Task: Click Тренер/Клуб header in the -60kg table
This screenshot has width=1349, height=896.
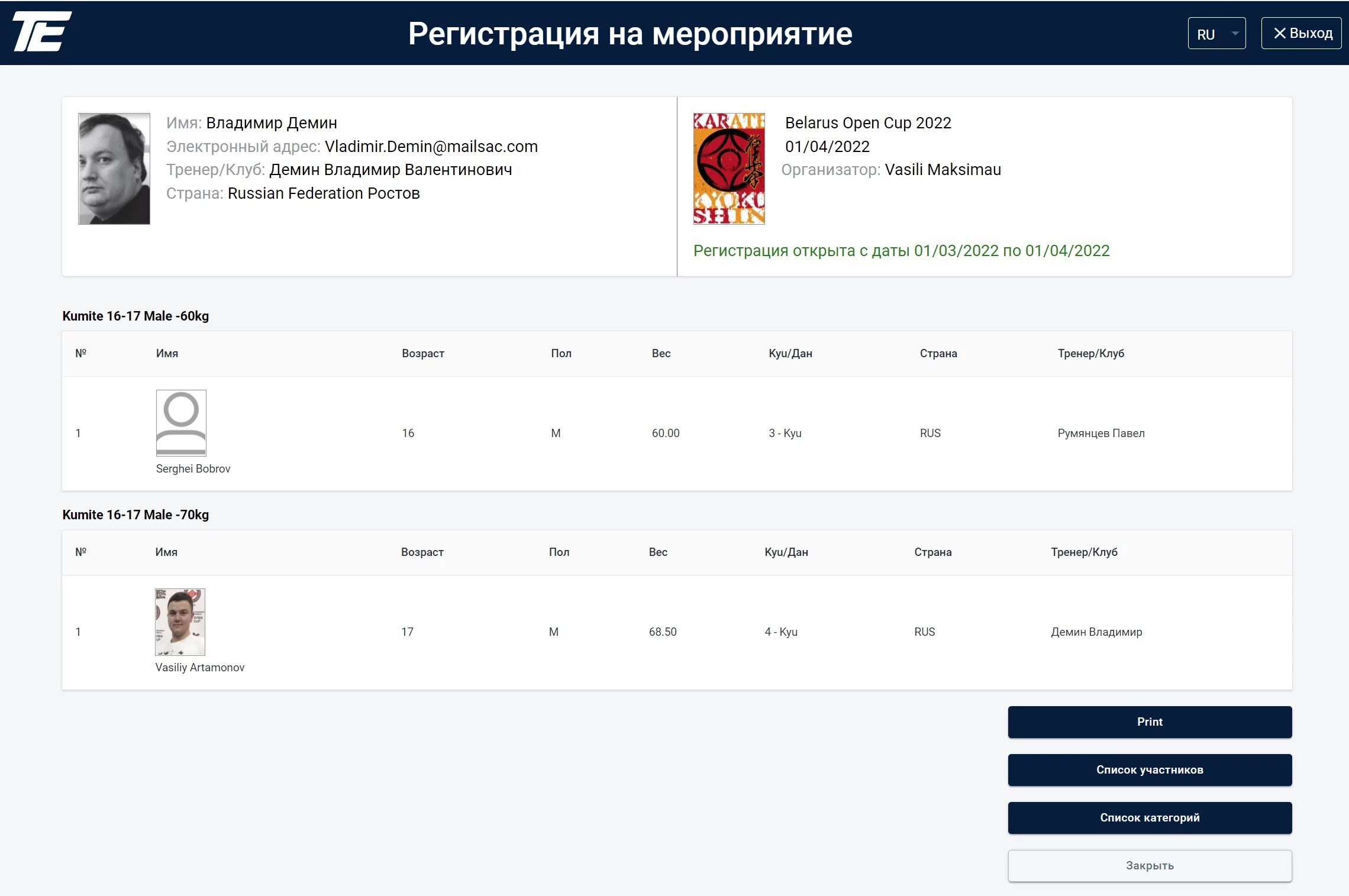Action: [1091, 353]
